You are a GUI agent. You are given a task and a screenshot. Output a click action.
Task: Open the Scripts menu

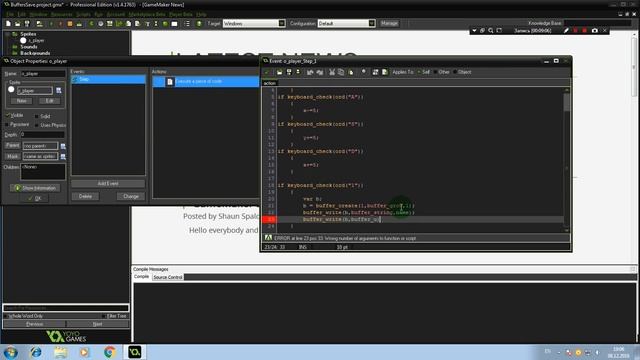[83, 14]
